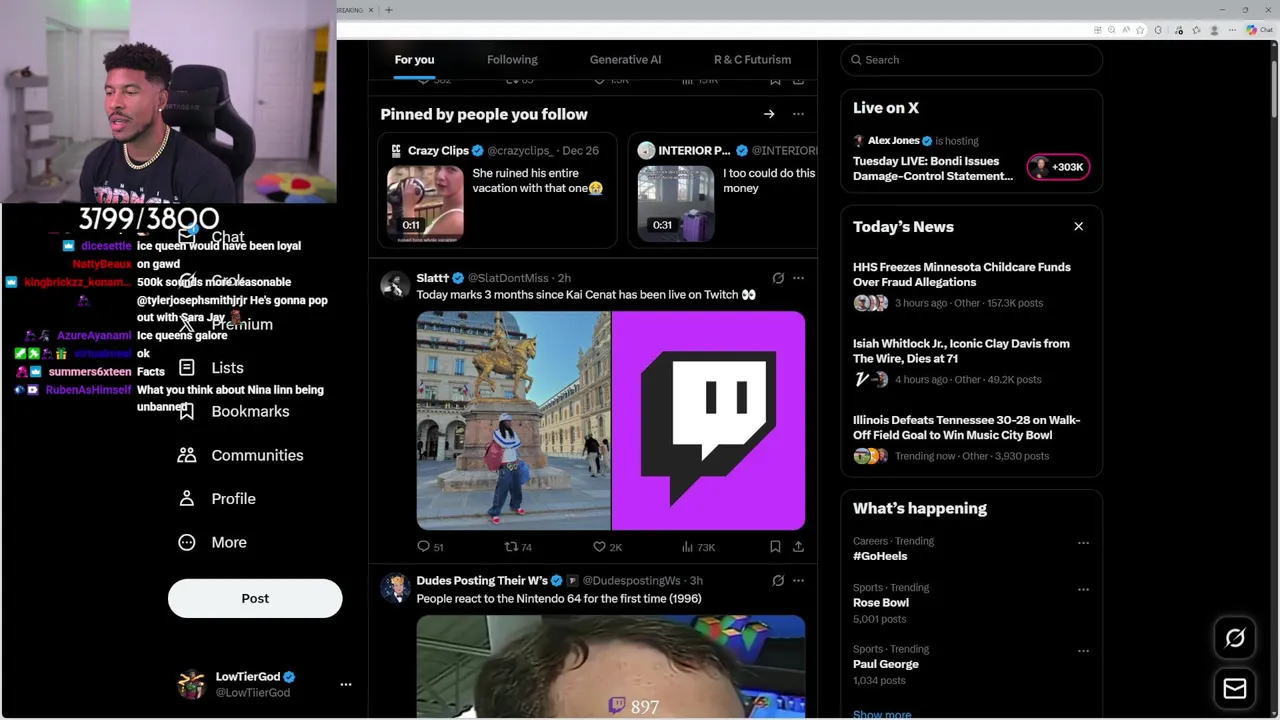The width and height of the screenshot is (1280, 720).
Task: Play the Crazy Clips pinned video thumbnail
Action: 425,202
